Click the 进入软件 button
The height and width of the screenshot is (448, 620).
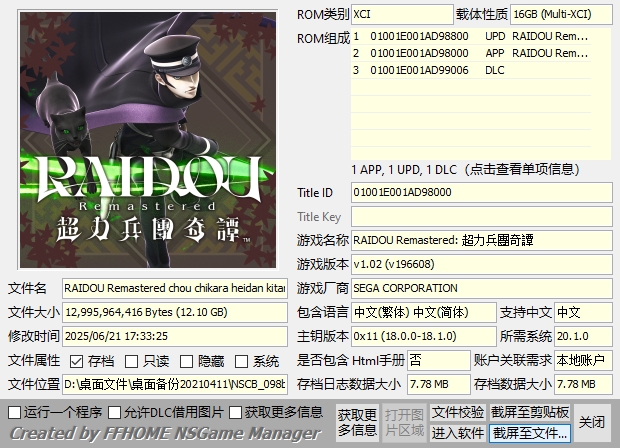[458, 433]
